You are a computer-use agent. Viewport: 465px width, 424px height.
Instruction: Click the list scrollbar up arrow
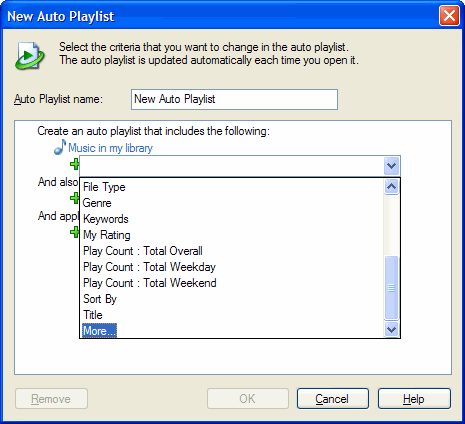click(391, 187)
